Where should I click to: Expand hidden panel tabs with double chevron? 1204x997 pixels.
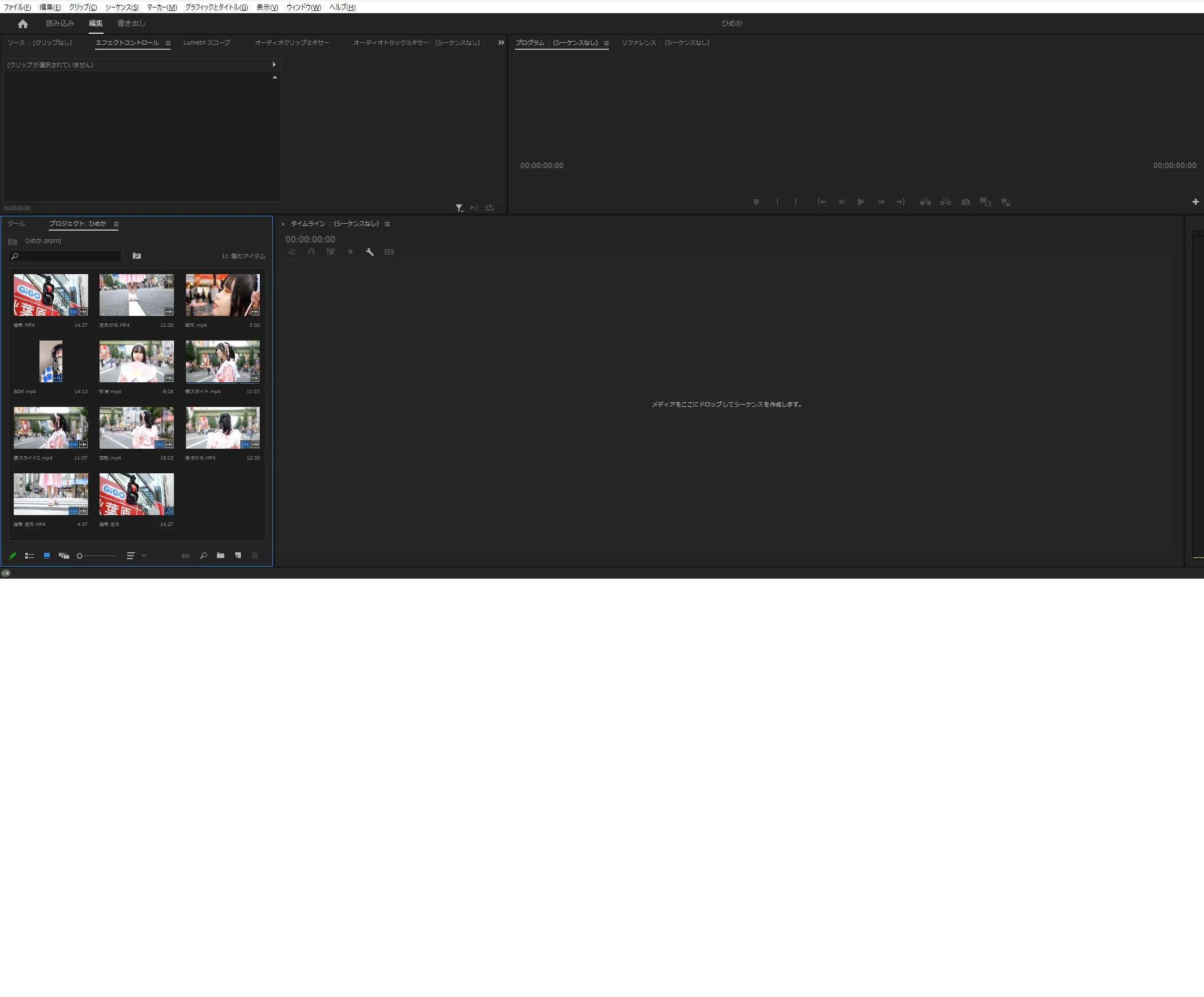[501, 42]
